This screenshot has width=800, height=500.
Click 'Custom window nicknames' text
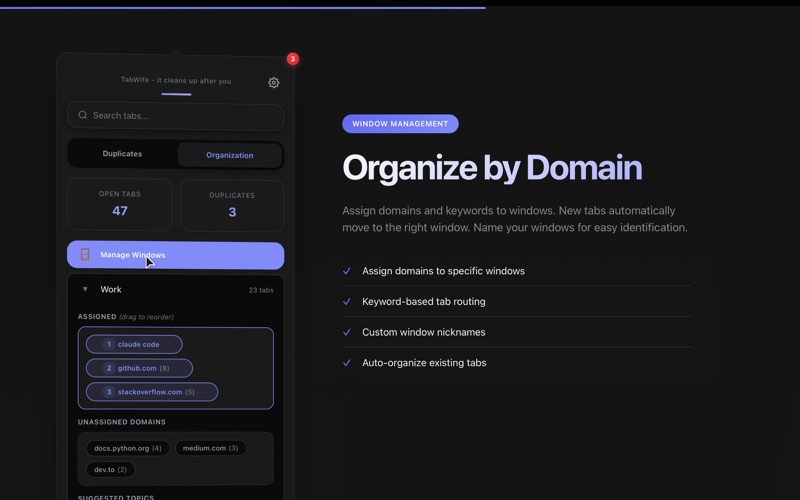click(x=423, y=332)
